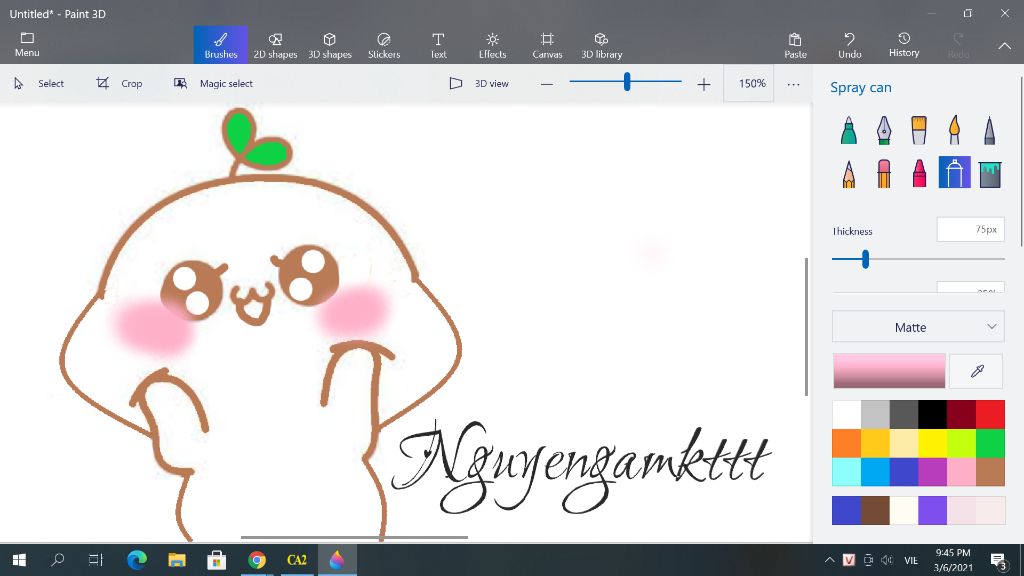Select the Watercolor brush
Screen dimensions: 1024x576
(x=954, y=130)
